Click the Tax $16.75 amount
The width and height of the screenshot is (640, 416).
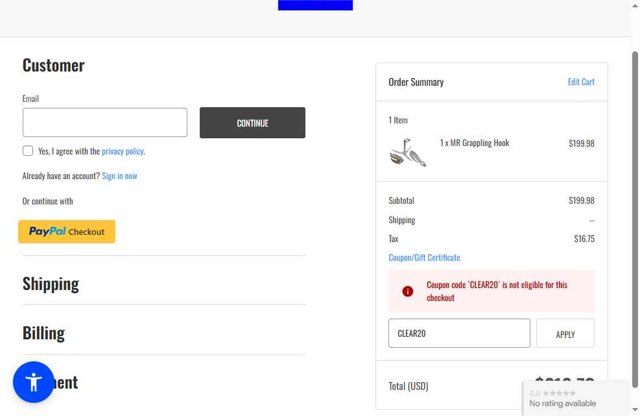(584, 239)
